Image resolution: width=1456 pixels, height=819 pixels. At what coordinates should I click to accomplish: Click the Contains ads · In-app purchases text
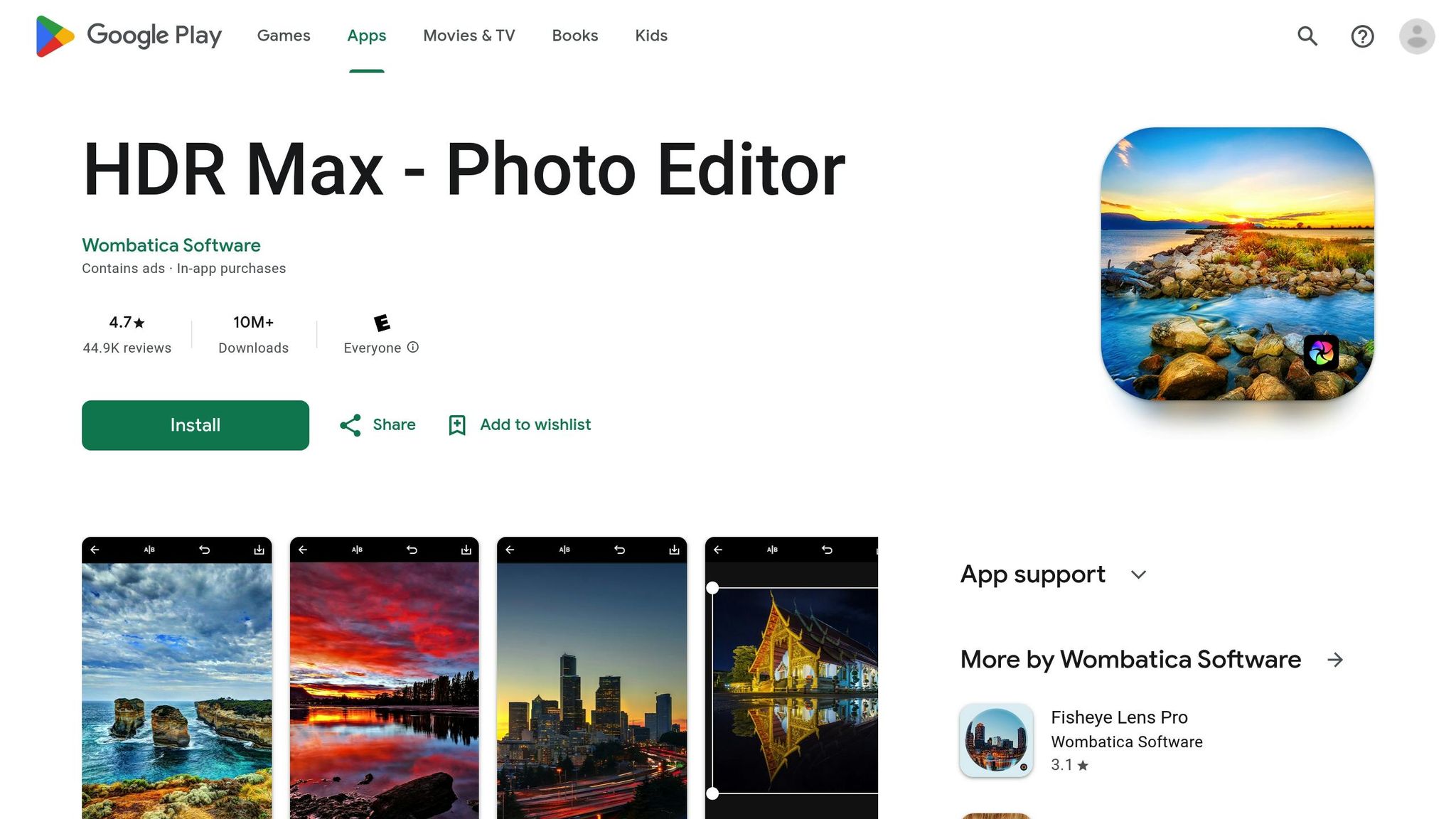184,268
